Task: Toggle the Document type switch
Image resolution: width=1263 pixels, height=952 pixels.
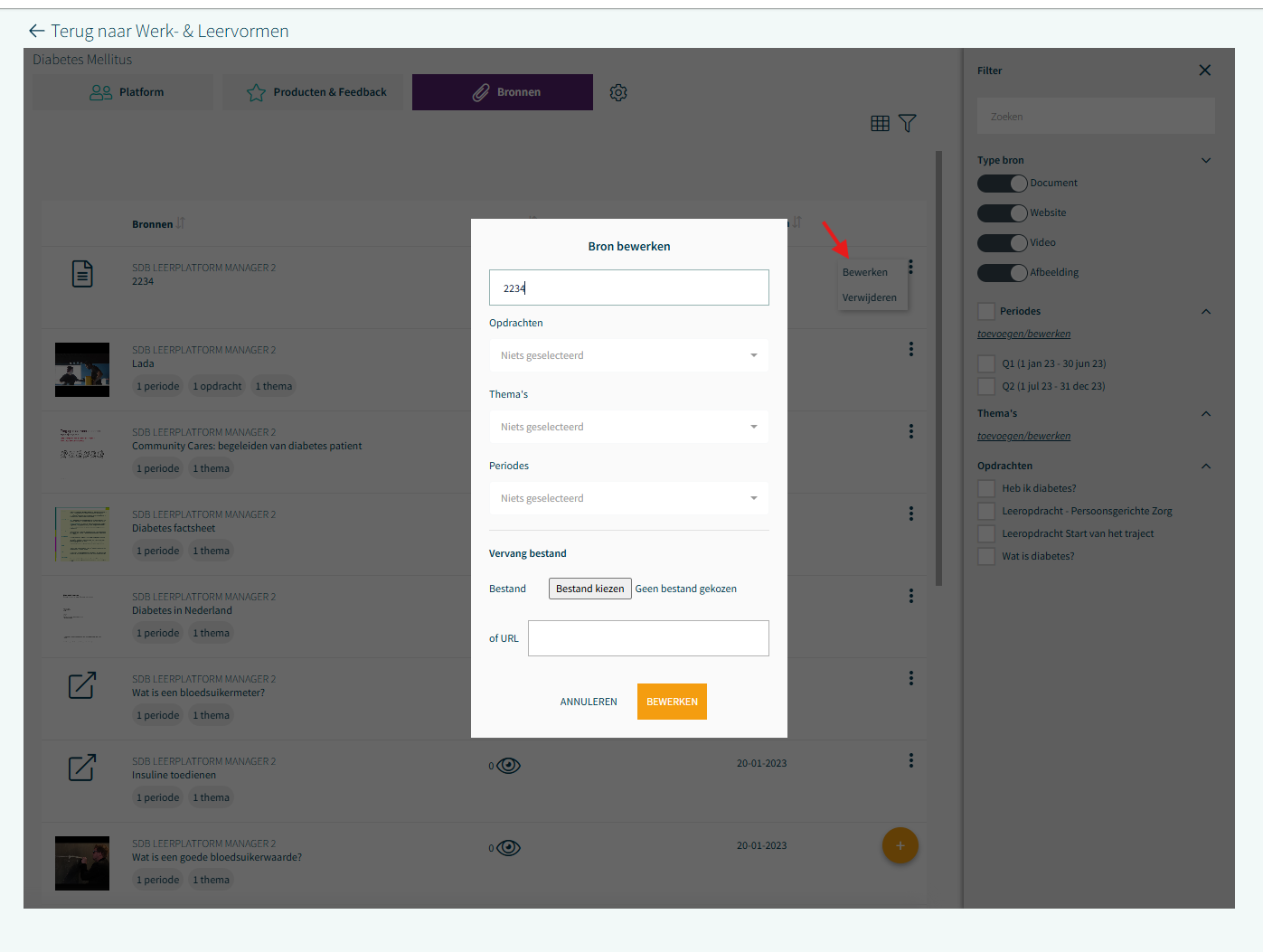Action: (x=1002, y=184)
